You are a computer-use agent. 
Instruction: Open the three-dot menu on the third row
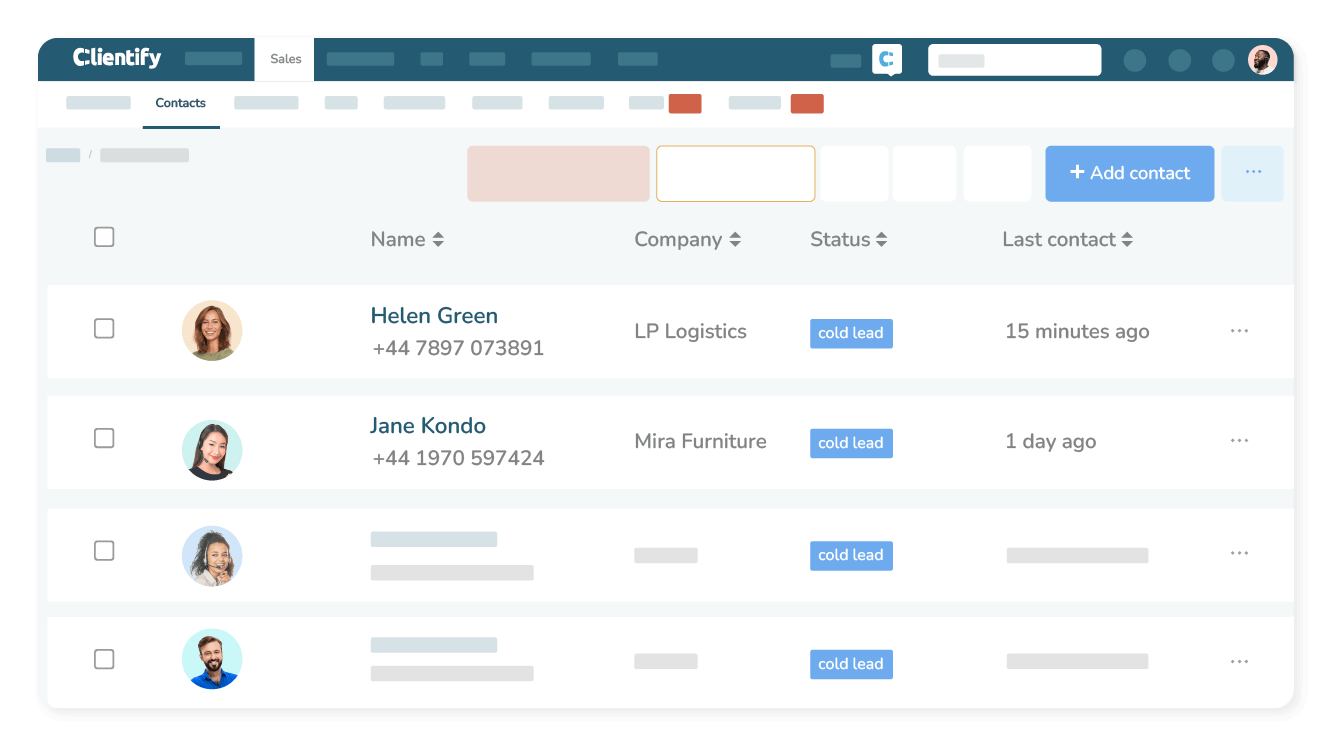(x=1239, y=552)
